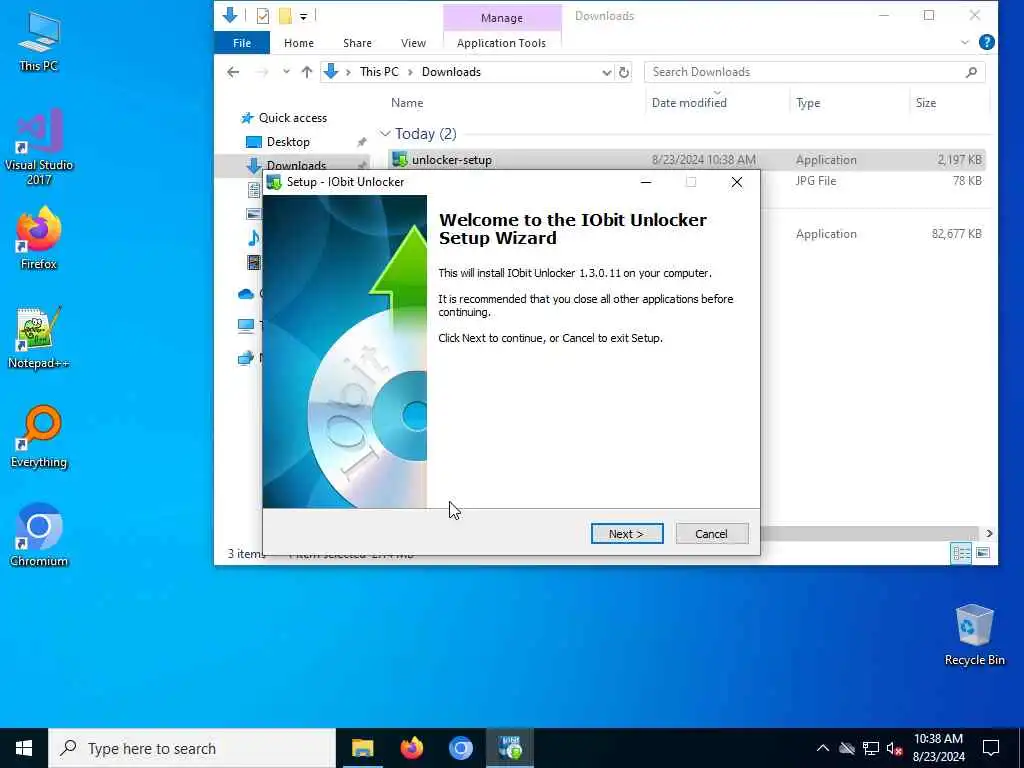Click the taskbar clock
This screenshot has width=1024, height=768.
[x=938, y=748]
